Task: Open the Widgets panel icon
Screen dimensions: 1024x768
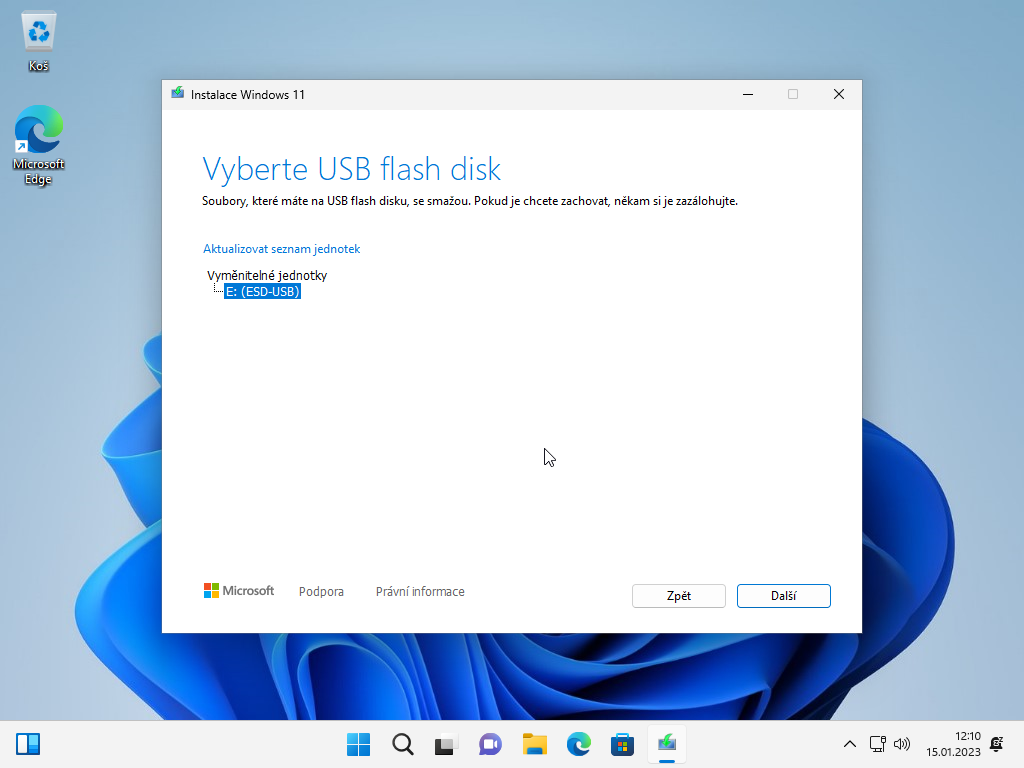Action: (28, 744)
